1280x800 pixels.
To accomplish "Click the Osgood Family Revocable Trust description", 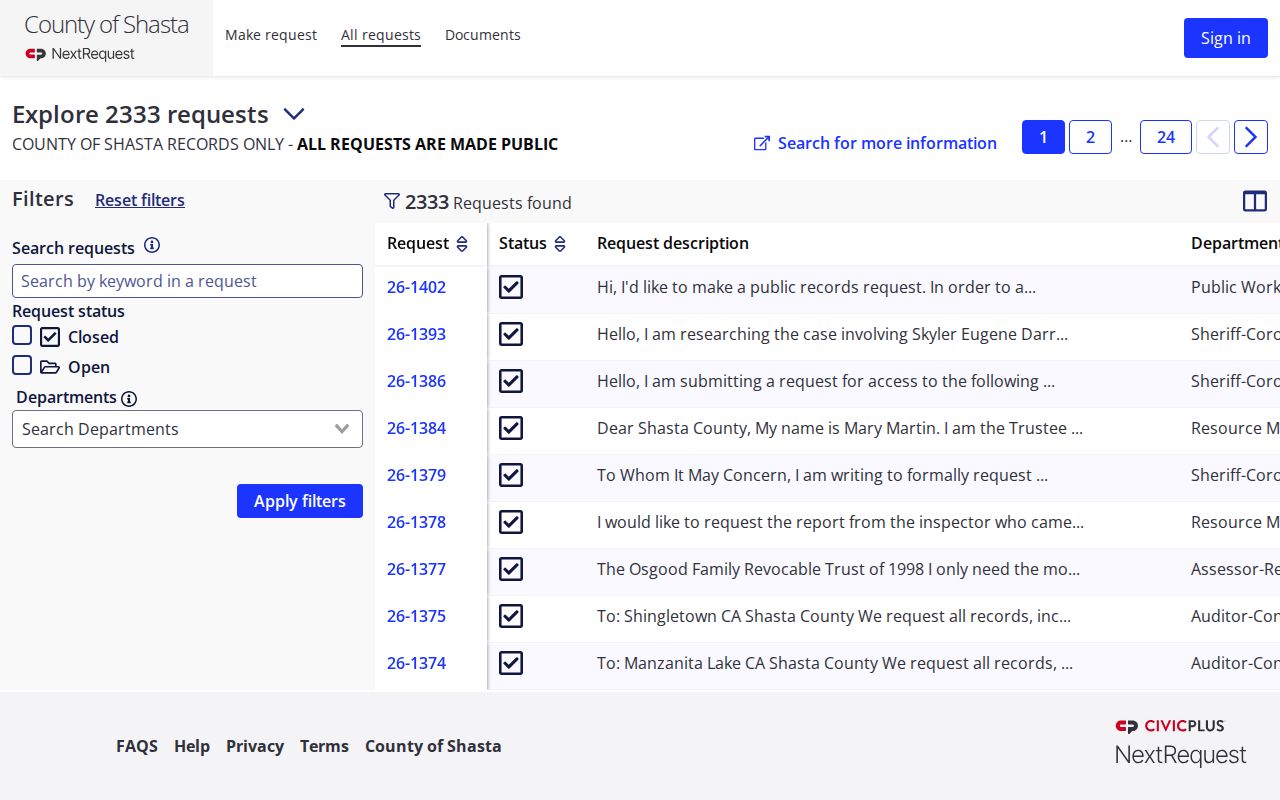I will coord(838,569).
